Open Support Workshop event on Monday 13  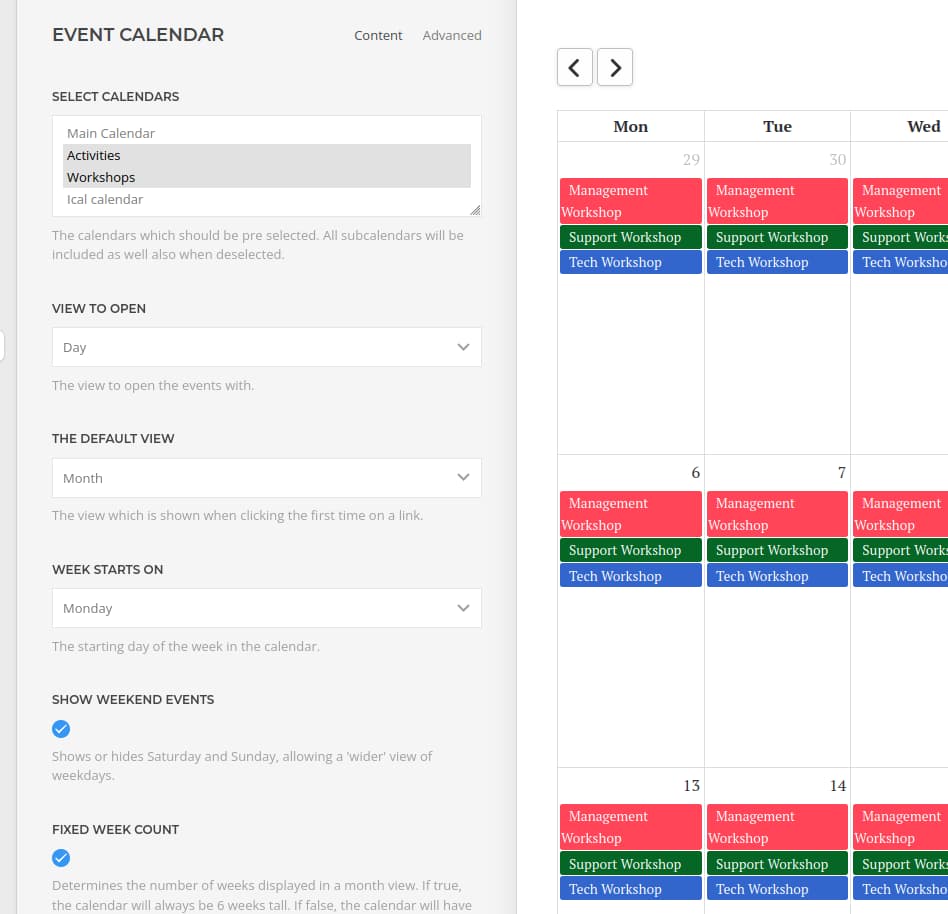[631, 864]
